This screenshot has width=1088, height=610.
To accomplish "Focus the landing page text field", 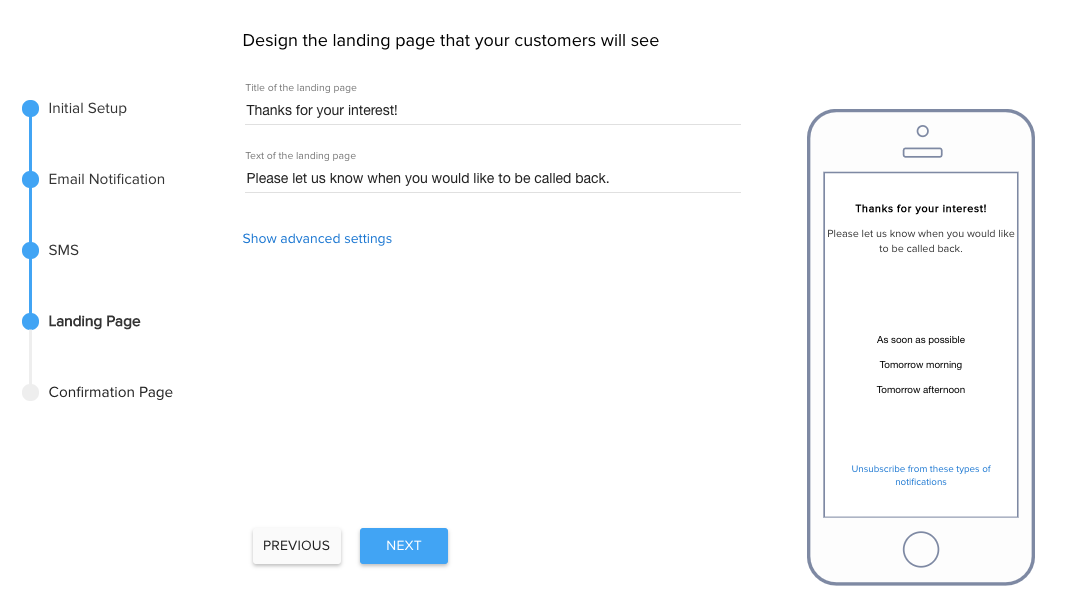I will (493, 178).
